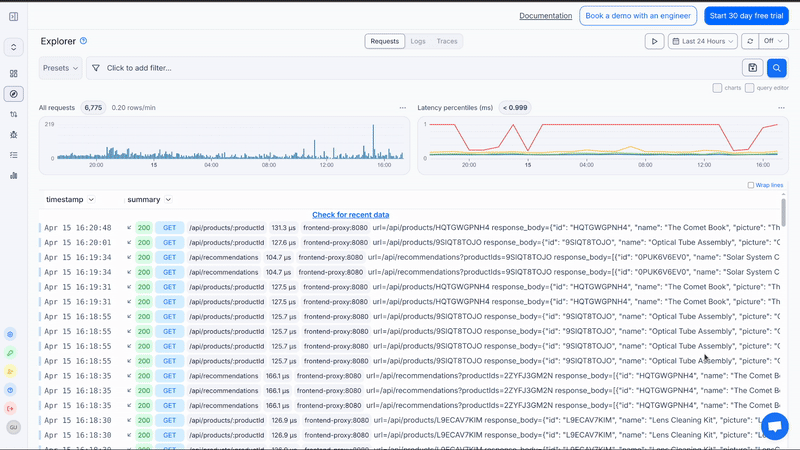
Task: Tick the query editor checkbox
Action: click(x=750, y=88)
